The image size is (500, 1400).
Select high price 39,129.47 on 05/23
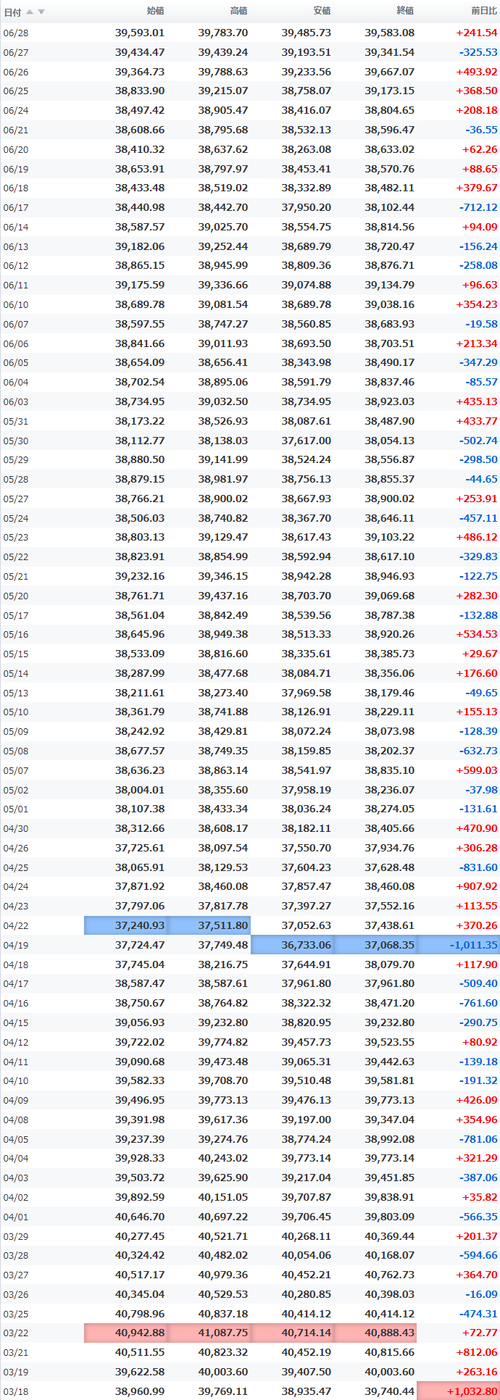tap(223, 536)
